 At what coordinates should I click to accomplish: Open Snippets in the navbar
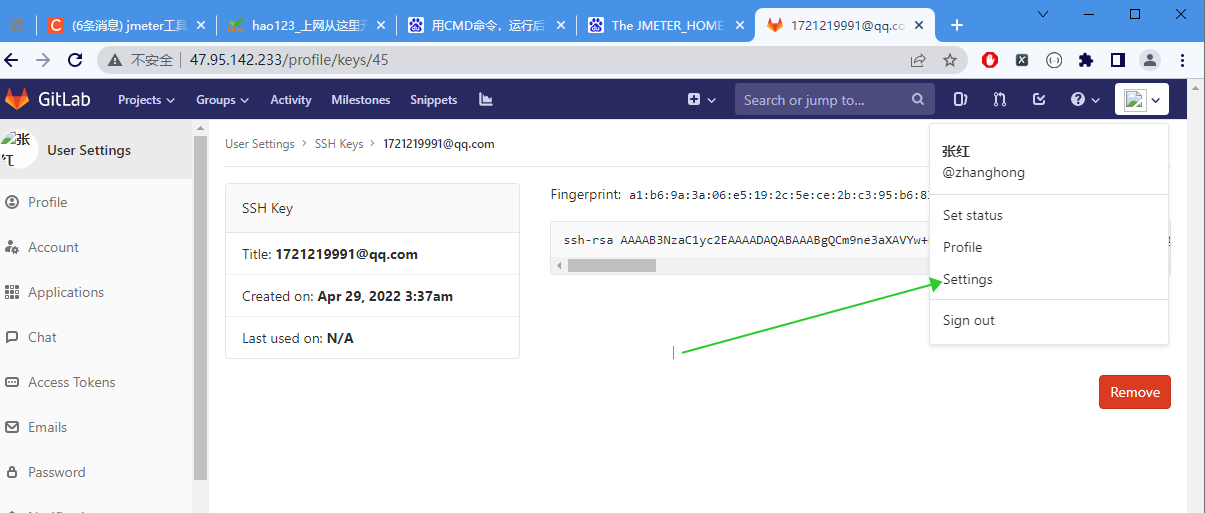tap(433, 100)
